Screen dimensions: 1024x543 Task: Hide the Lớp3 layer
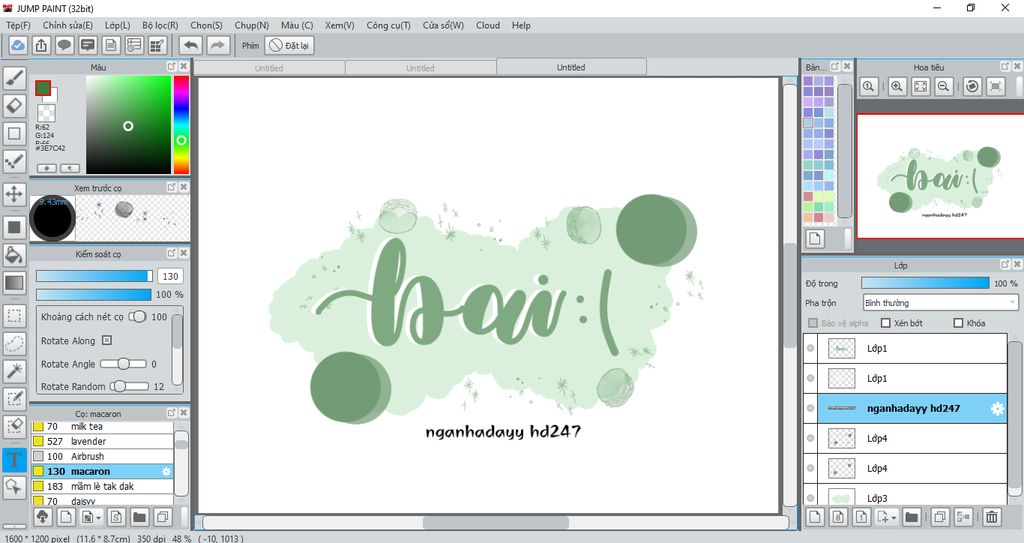coord(810,498)
